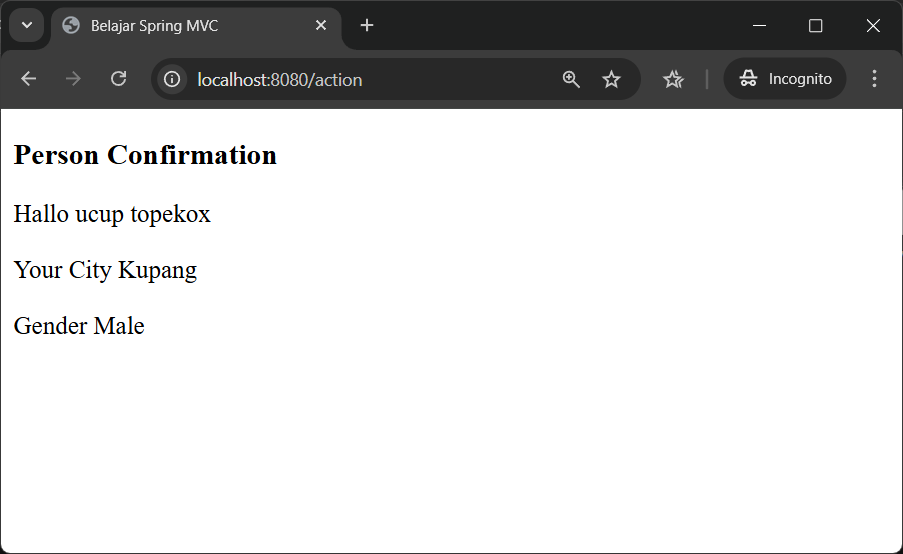Go back to the previous page
Viewport: 903px width, 554px height.
click(x=28, y=79)
